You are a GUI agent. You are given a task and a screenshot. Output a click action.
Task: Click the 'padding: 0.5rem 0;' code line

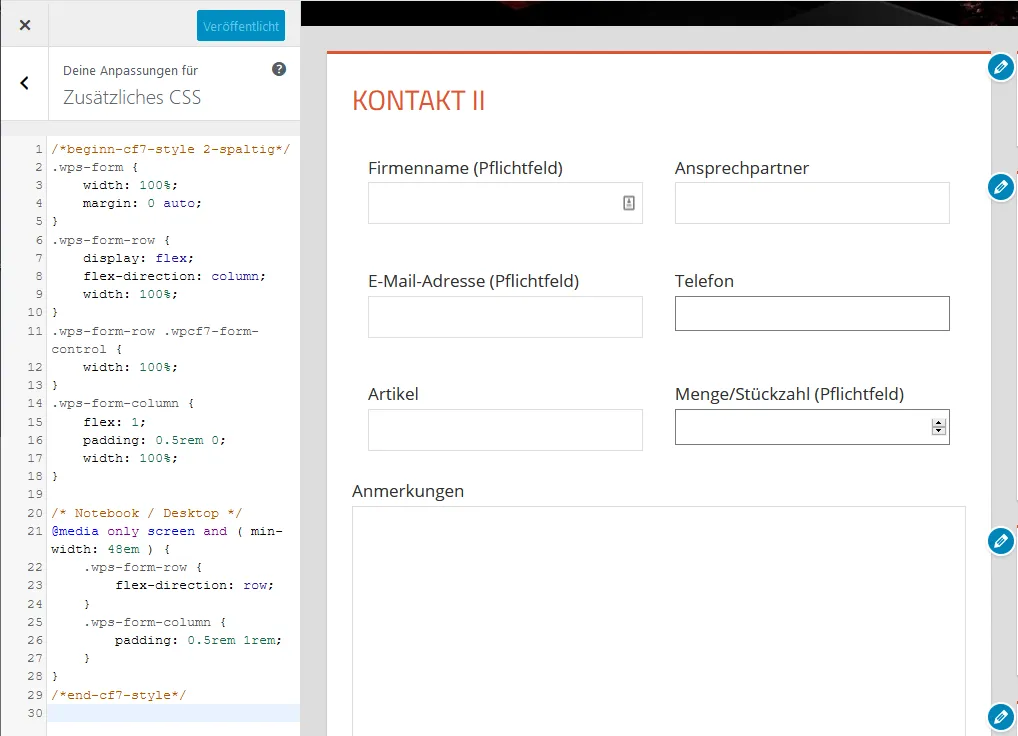click(155, 440)
